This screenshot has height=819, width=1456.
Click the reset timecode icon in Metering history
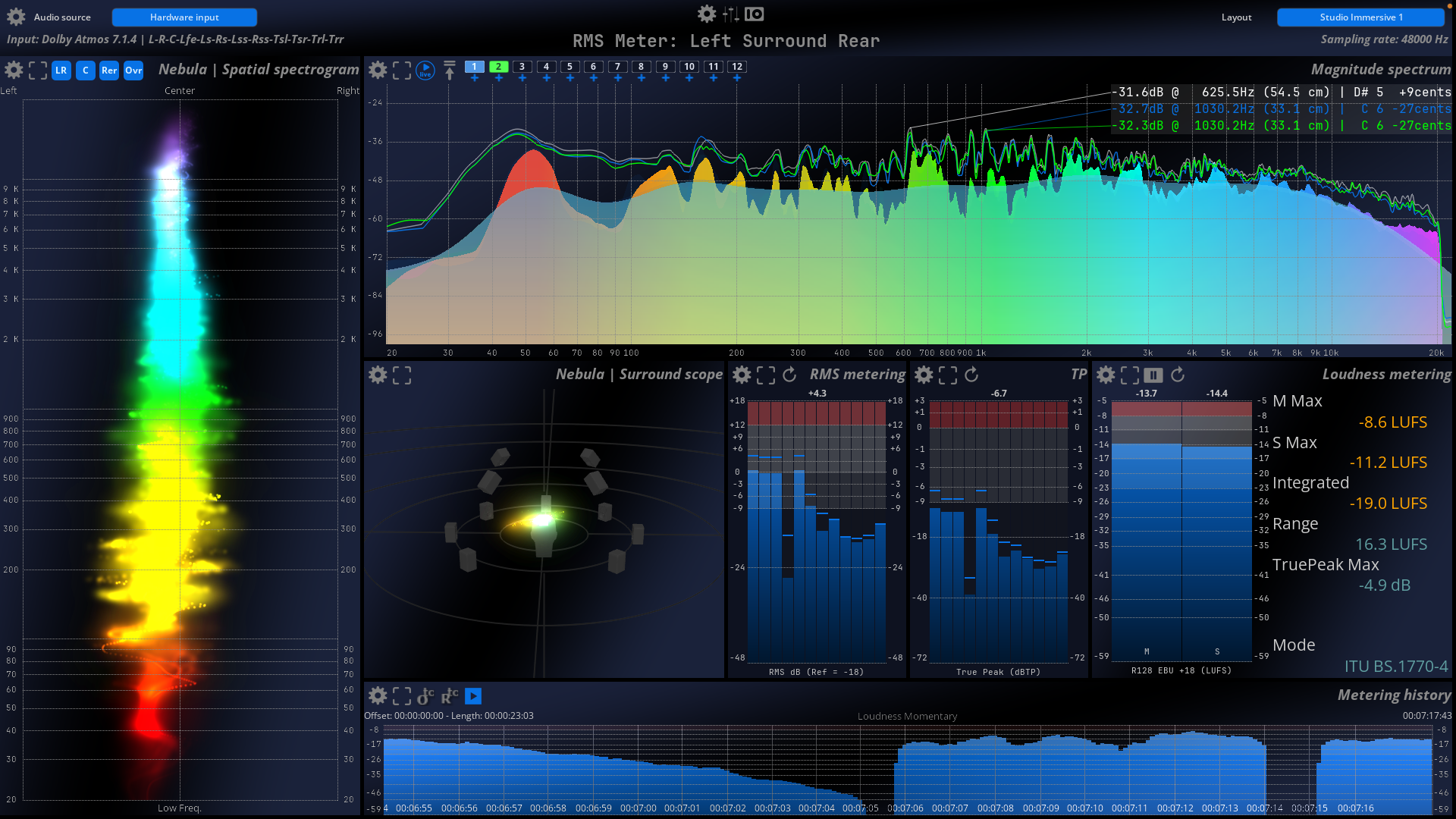click(450, 696)
